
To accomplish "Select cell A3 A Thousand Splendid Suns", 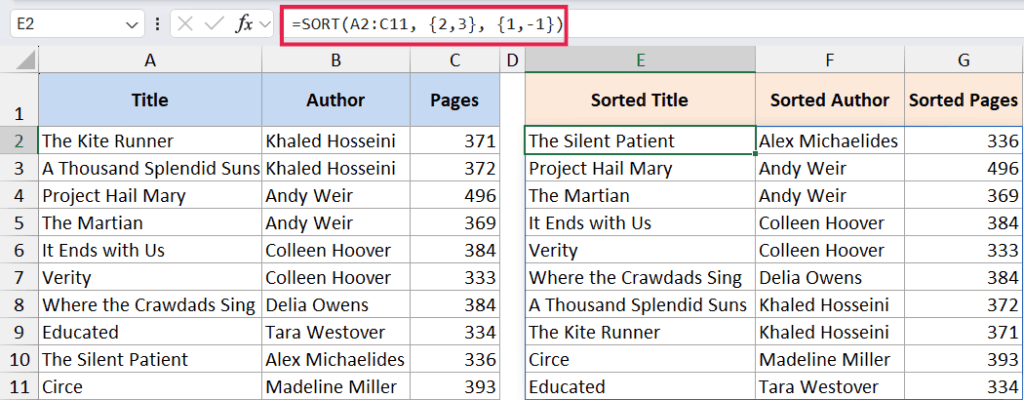I will [150, 168].
